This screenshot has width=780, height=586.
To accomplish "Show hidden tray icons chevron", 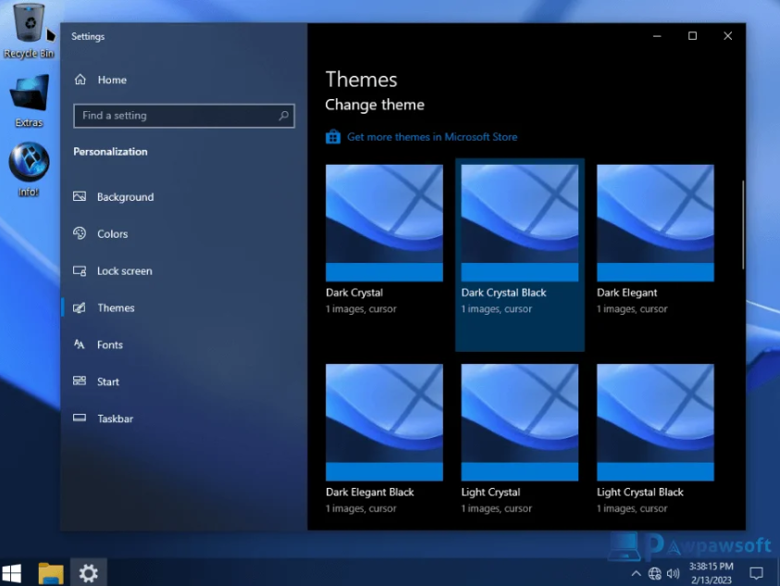I will pyautogui.click(x=636, y=574).
